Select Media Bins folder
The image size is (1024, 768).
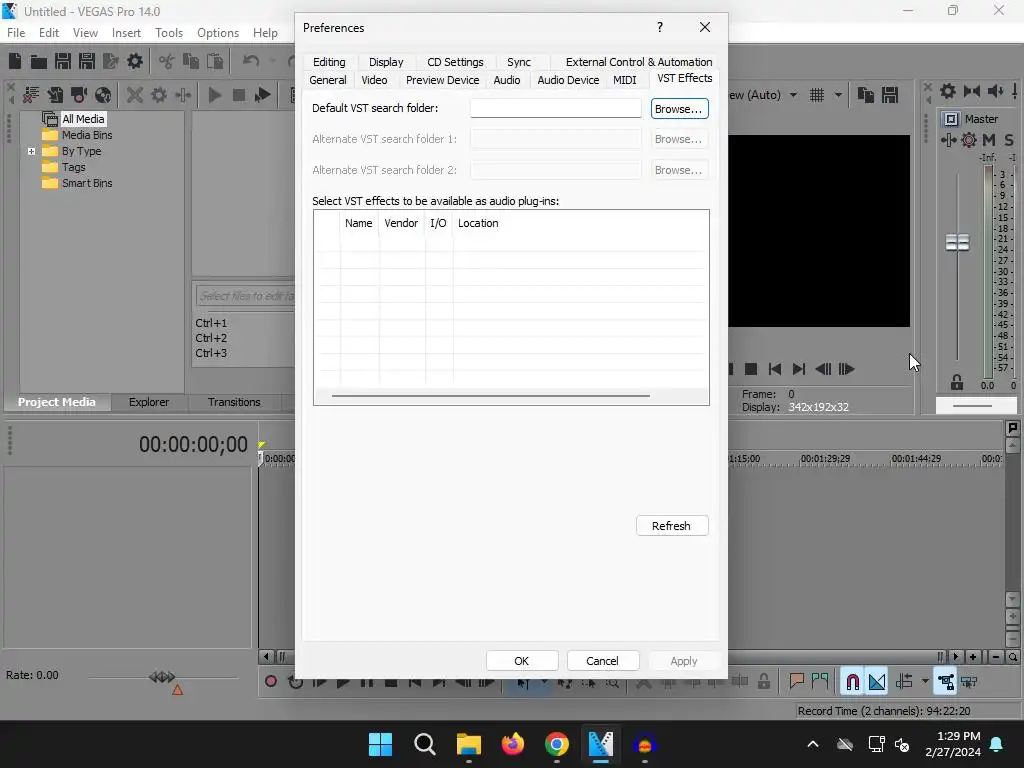click(87, 135)
